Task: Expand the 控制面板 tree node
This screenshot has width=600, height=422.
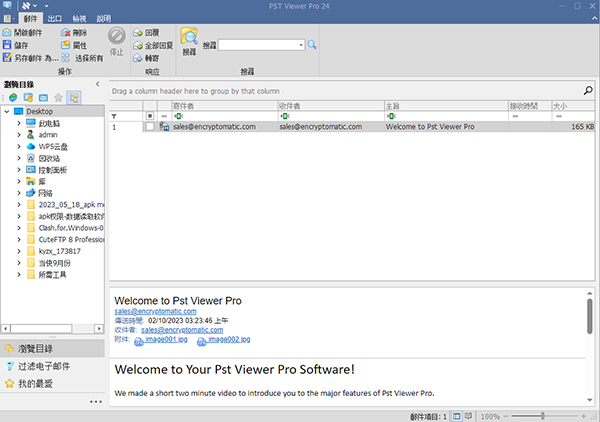Action: (x=19, y=169)
